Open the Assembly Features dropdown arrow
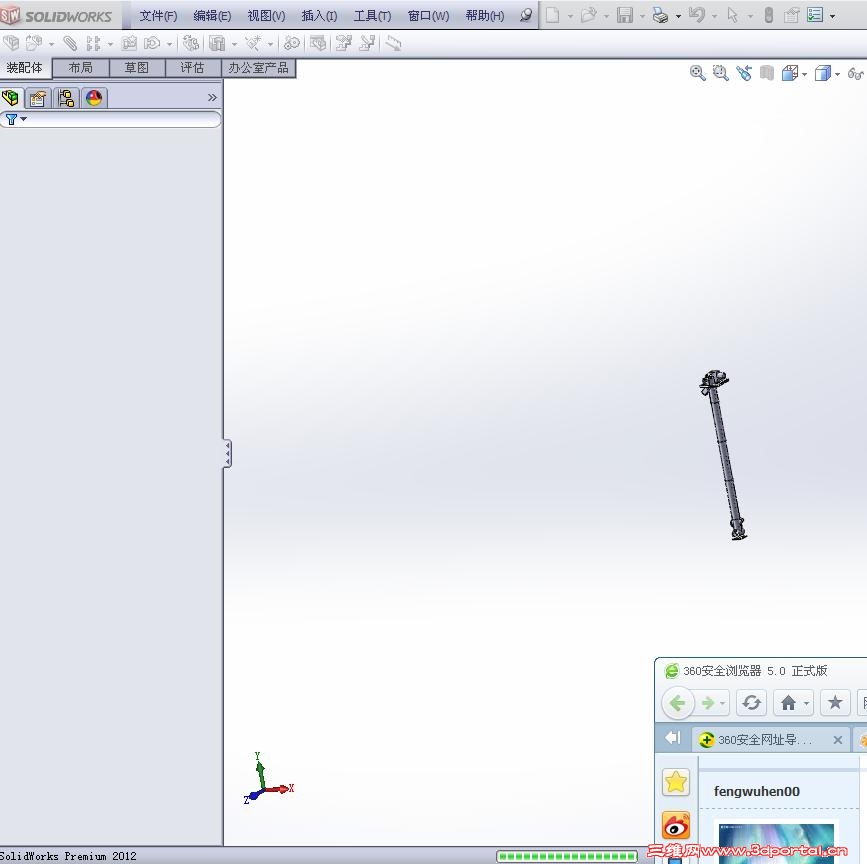Screen dimensions: 867x864 pyautogui.click(x=234, y=44)
